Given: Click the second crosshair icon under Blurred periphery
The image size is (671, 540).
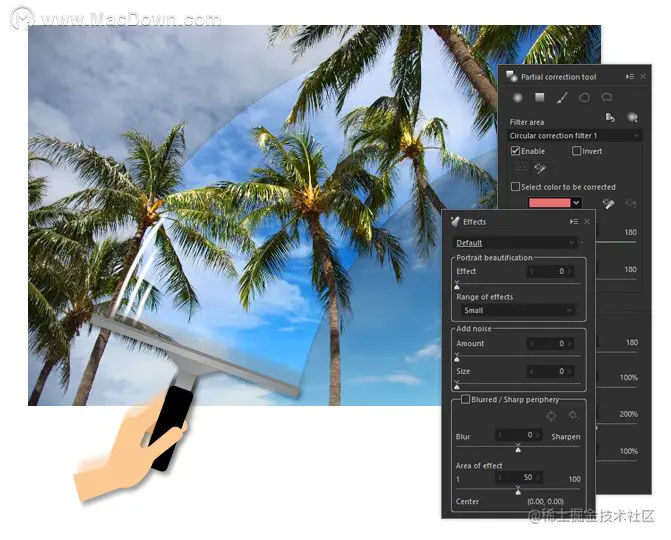Looking at the screenshot, I should coord(573,415).
